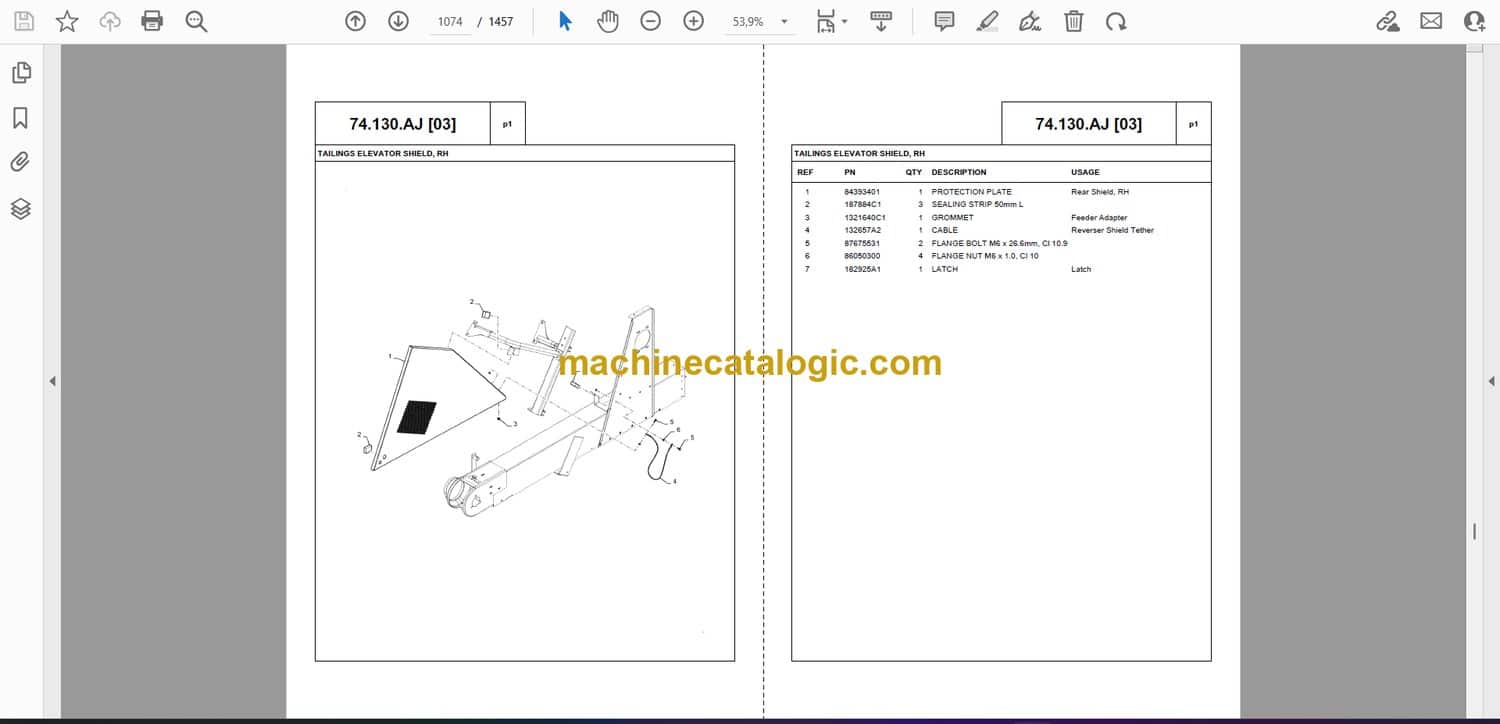Click the Save file floppy disk icon
Screen dimensions: 1500x724
24,21
